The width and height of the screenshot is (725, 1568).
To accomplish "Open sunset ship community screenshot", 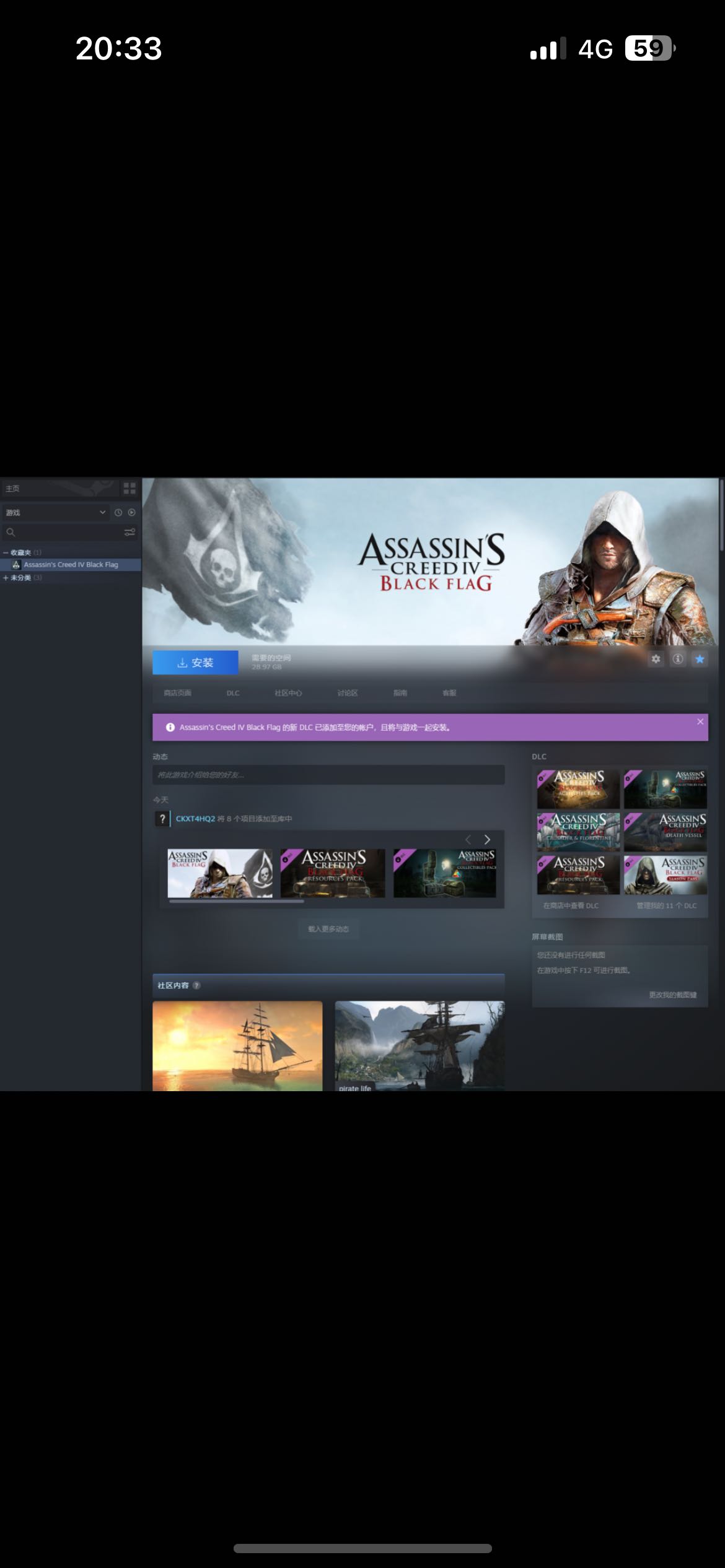I will point(237,1046).
